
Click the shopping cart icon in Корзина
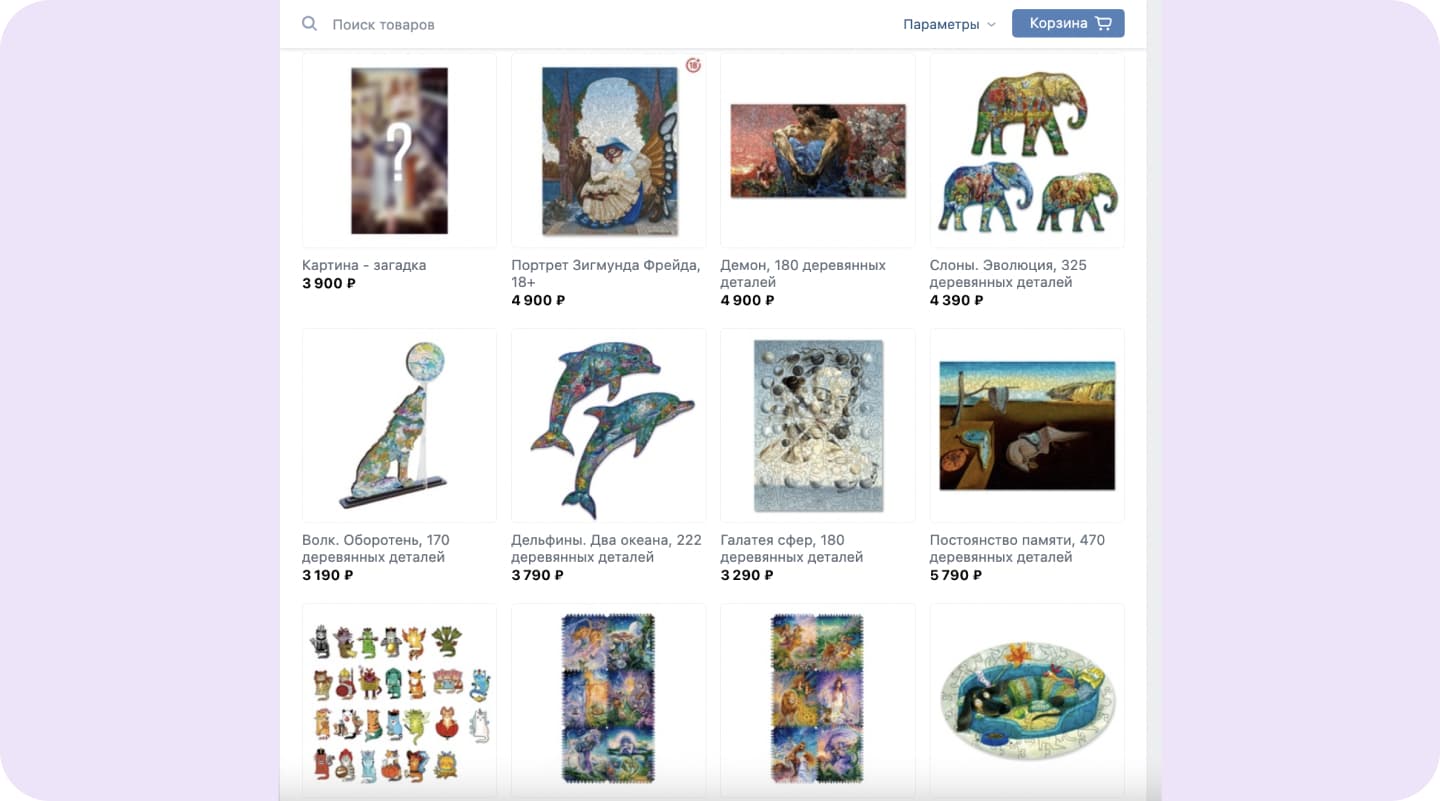point(1103,24)
